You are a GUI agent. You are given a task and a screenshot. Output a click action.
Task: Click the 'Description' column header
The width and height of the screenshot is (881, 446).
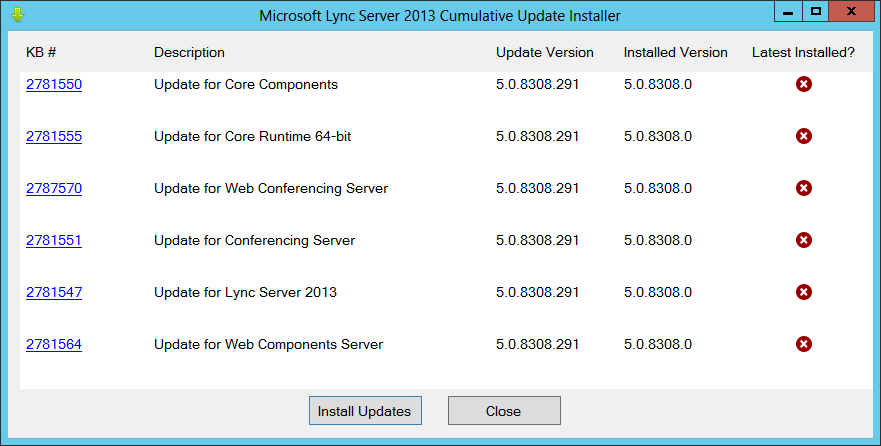pyautogui.click(x=189, y=52)
